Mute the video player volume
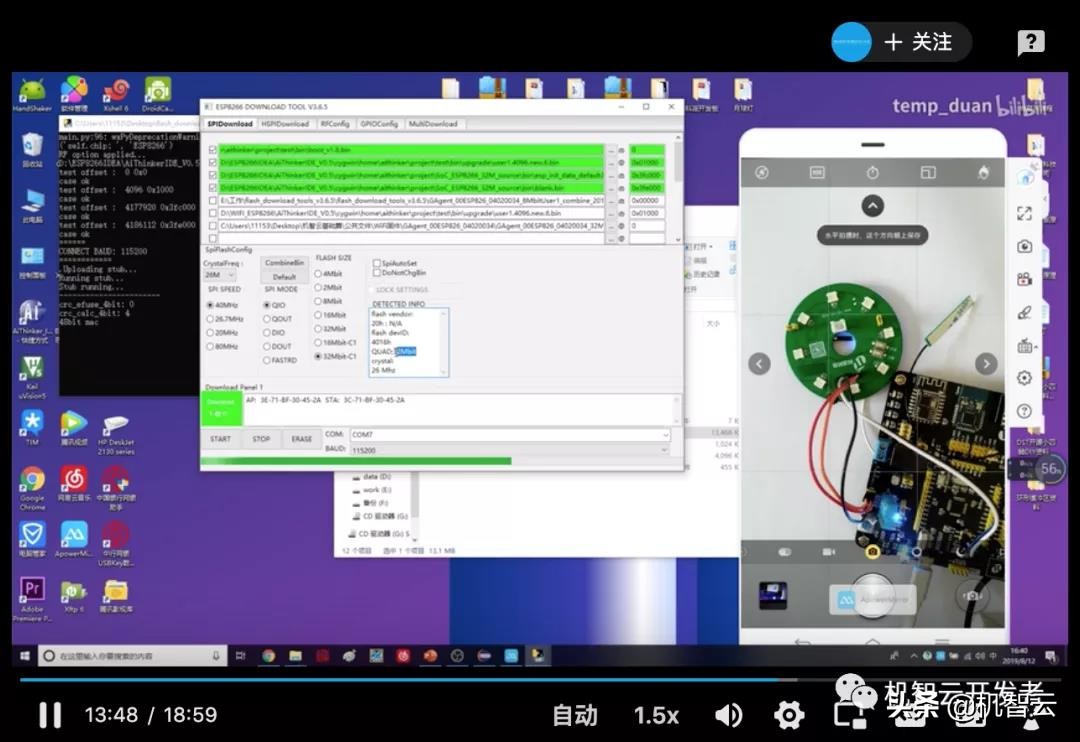 pyautogui.click(x=729, y=714)
